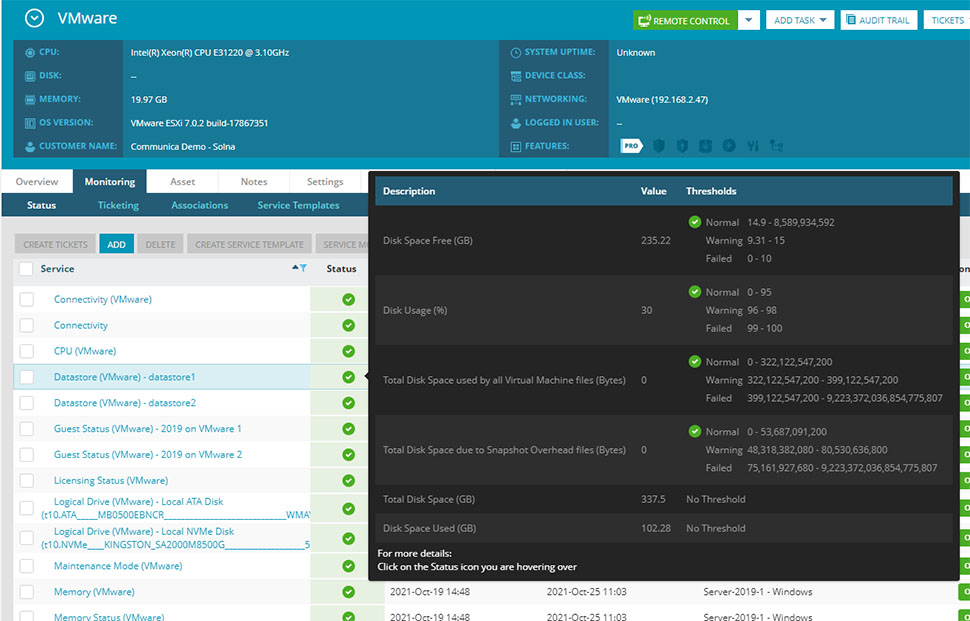Expand the Add Task dropdown
The image size is (970, 621).
[800, 20]
